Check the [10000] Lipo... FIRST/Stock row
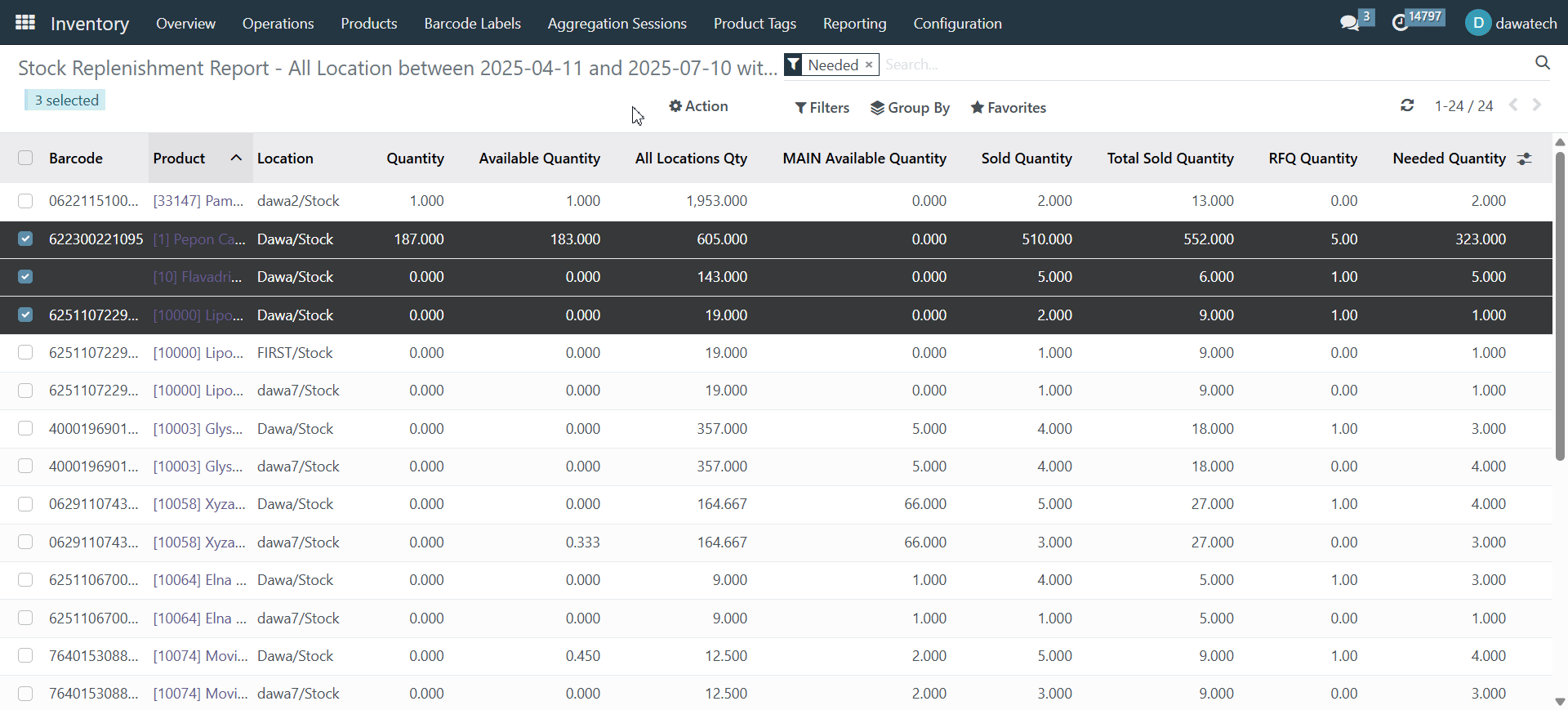 click(x=25, y=353)
